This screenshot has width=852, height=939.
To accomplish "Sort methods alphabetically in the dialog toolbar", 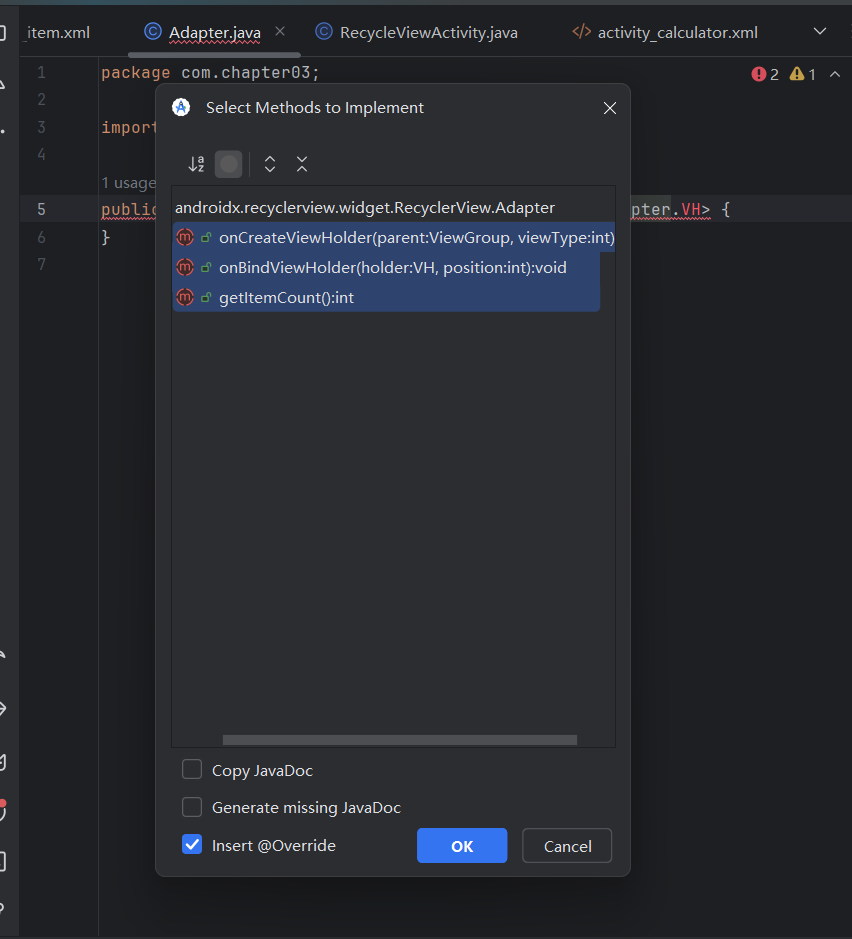I will pos(196,164).
